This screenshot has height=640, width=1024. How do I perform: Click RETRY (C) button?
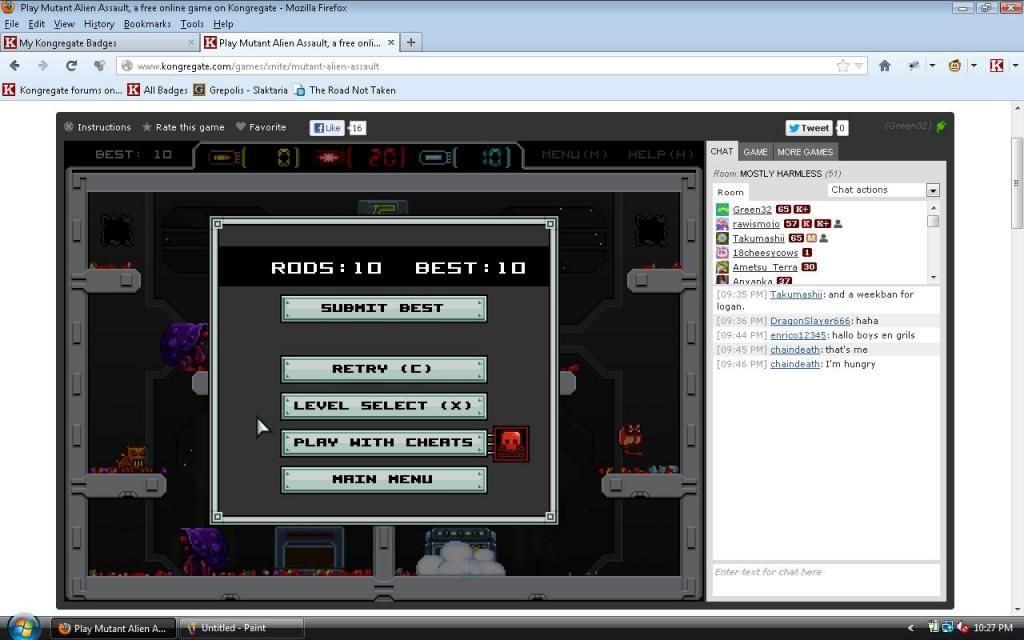click(383, 370)
